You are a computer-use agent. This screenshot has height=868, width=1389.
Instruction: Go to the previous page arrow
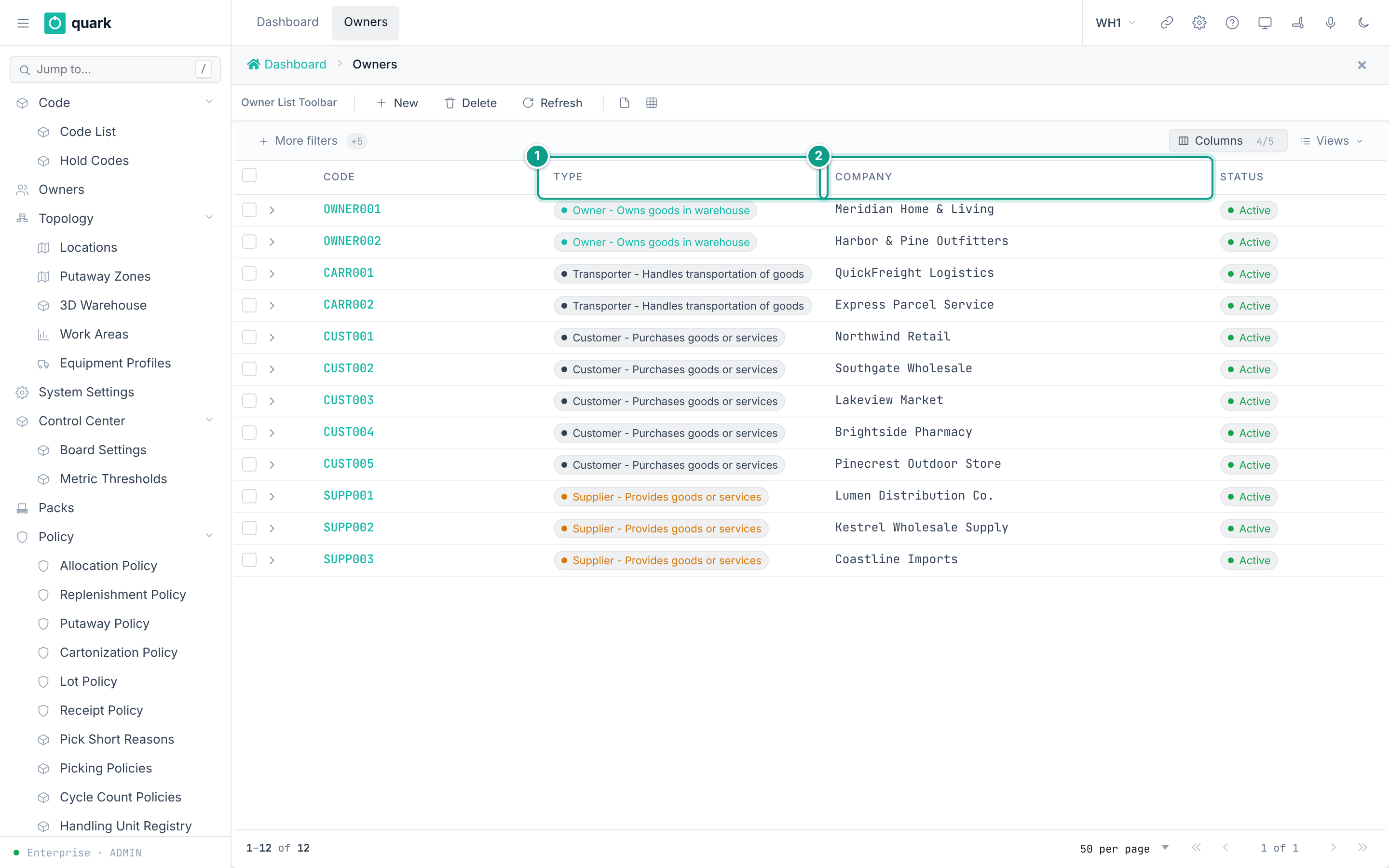pyautogui.click(x=1226, y=848)
